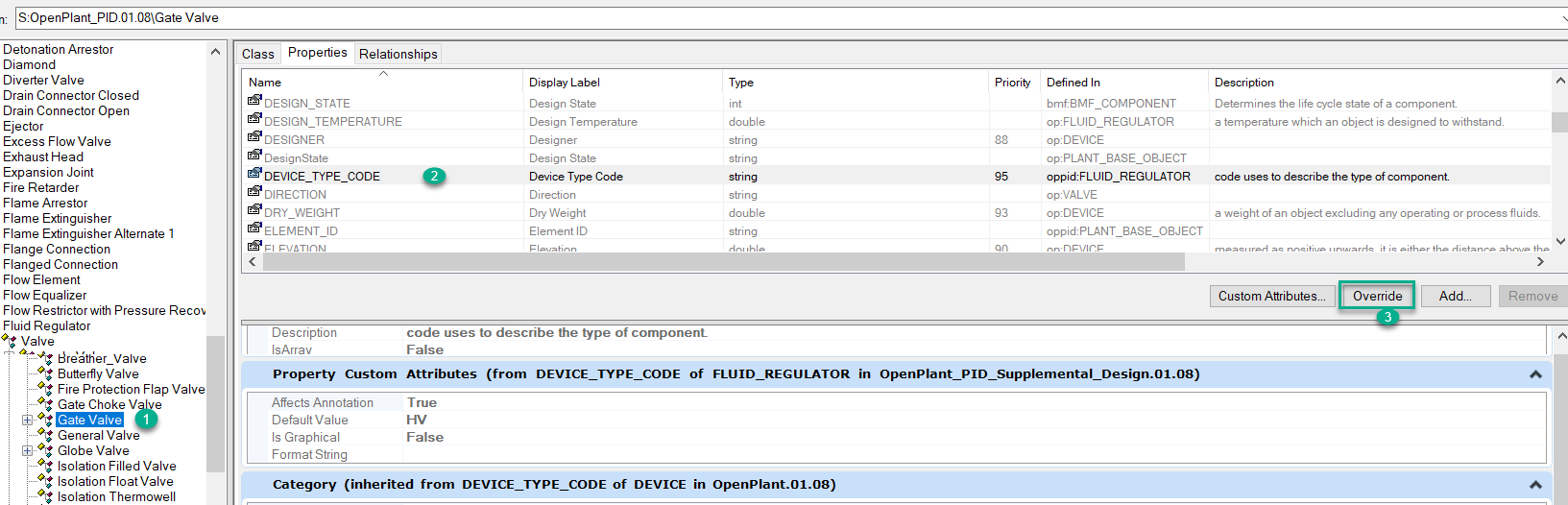Click the DESIGN_STATE property icon
Viewport: 1568px width, 505px height.
click(x=254, y=100)
